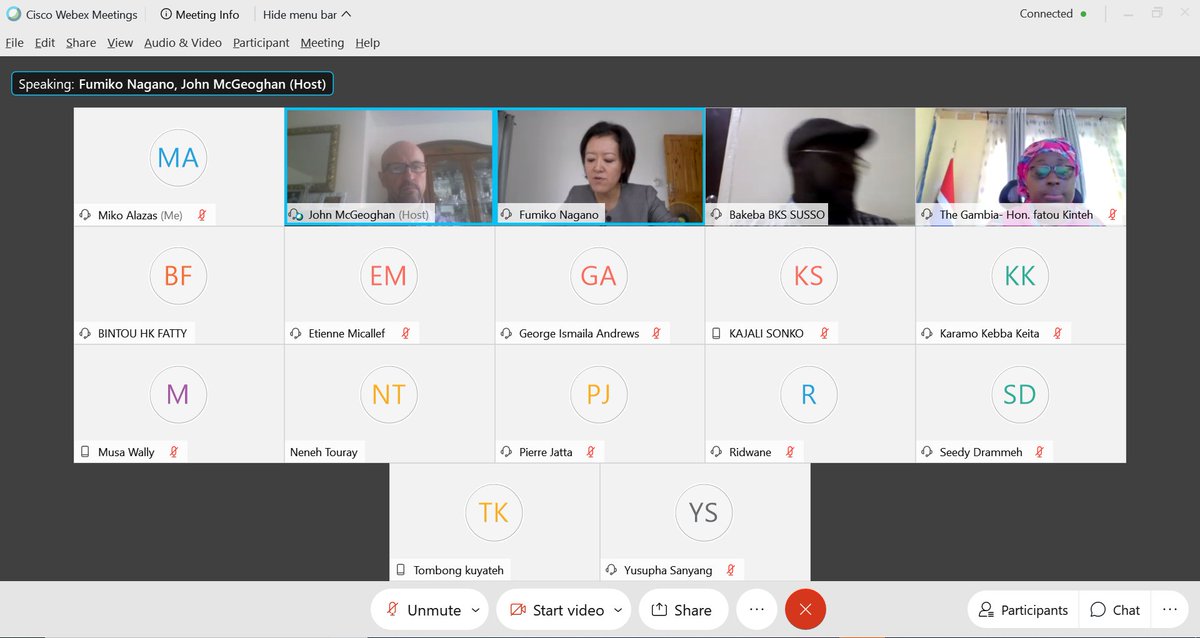
Task: Click muted mic icon for Etienne Micallef
Action: click(x=405, y=333)
